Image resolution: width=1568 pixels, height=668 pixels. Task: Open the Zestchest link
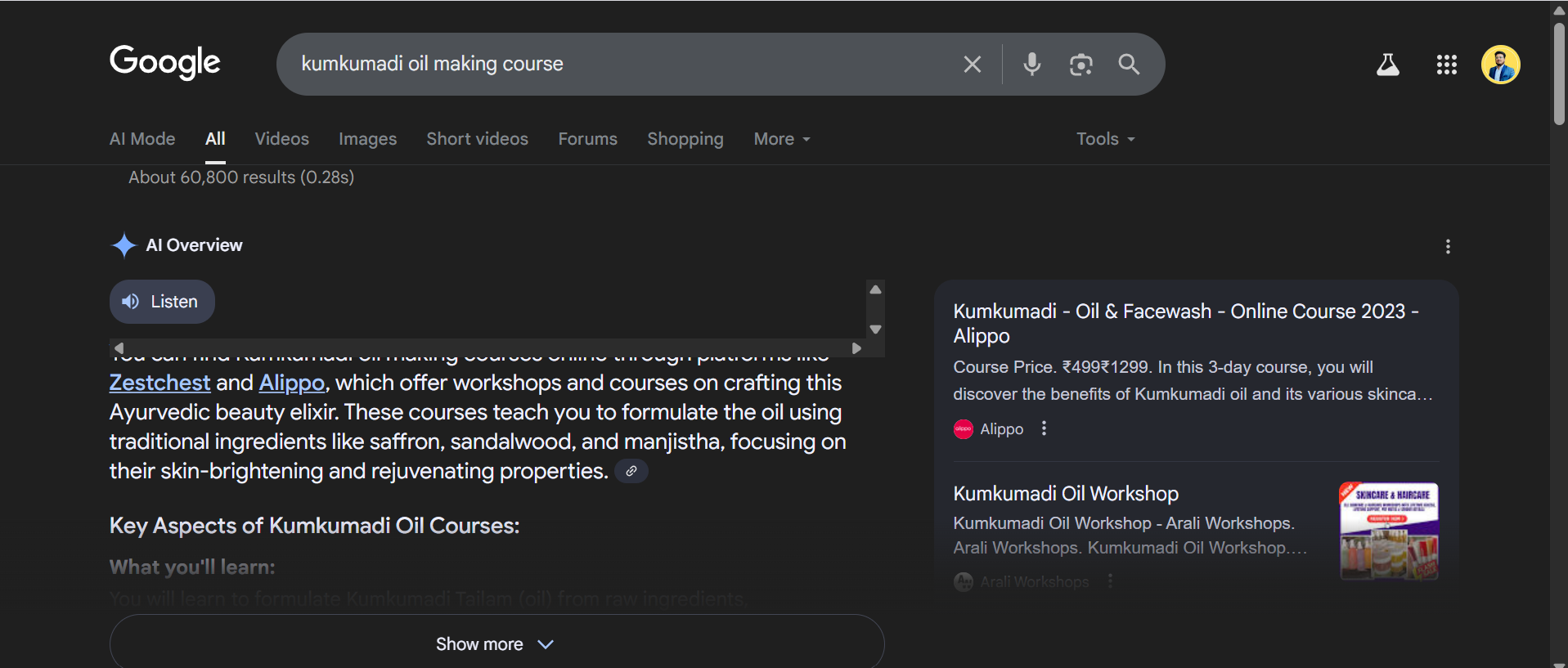click(x=159, y=383)
